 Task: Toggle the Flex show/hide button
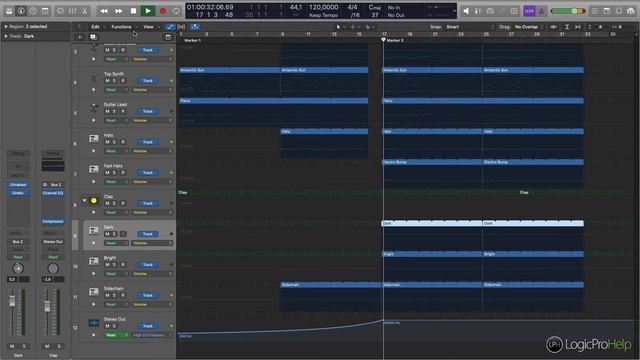tap(182, 27)
